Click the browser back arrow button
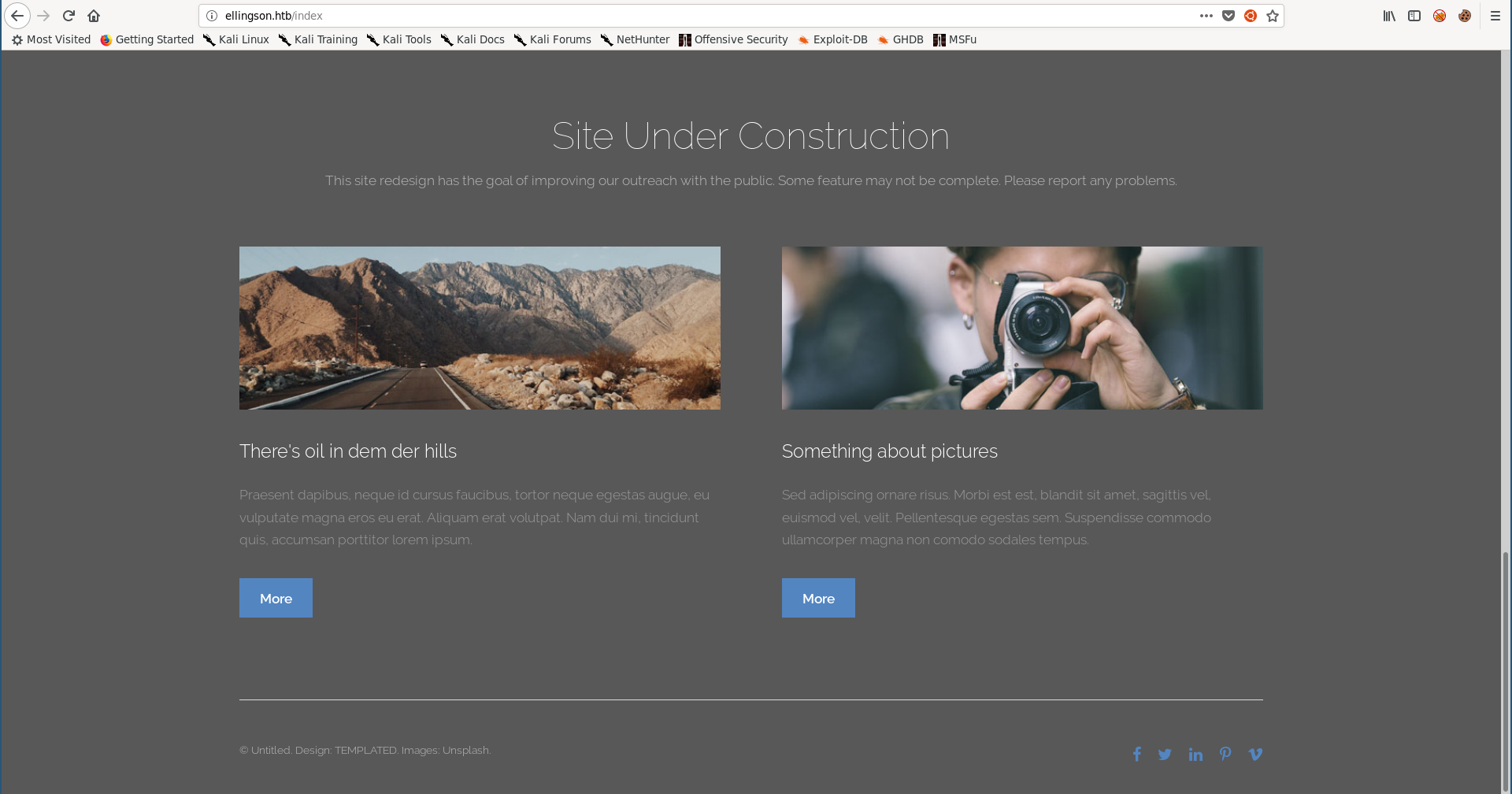The width and height of the screenshot is (1512, 794). (17, 16)
